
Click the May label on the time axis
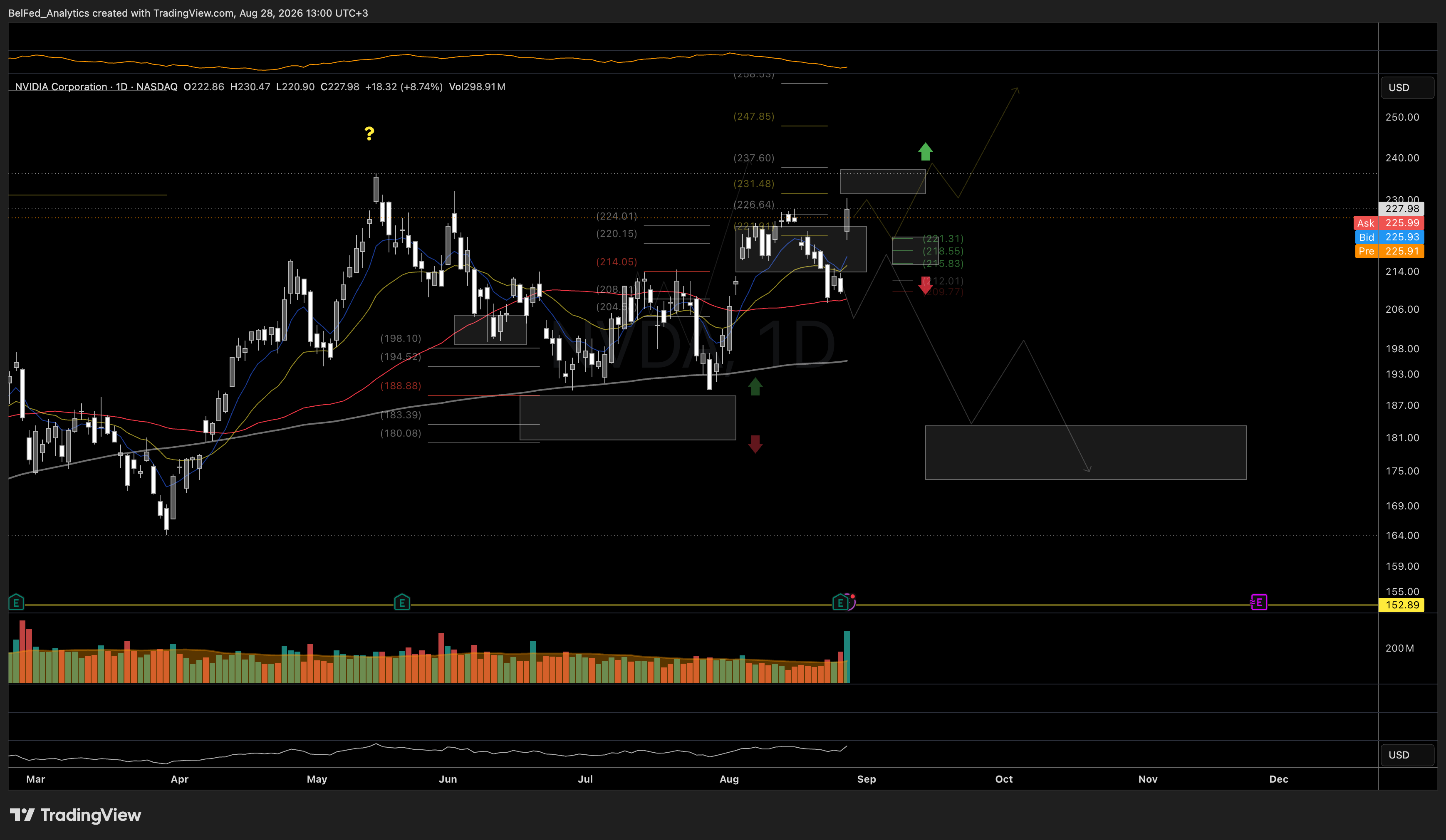(x=317, y=779)
